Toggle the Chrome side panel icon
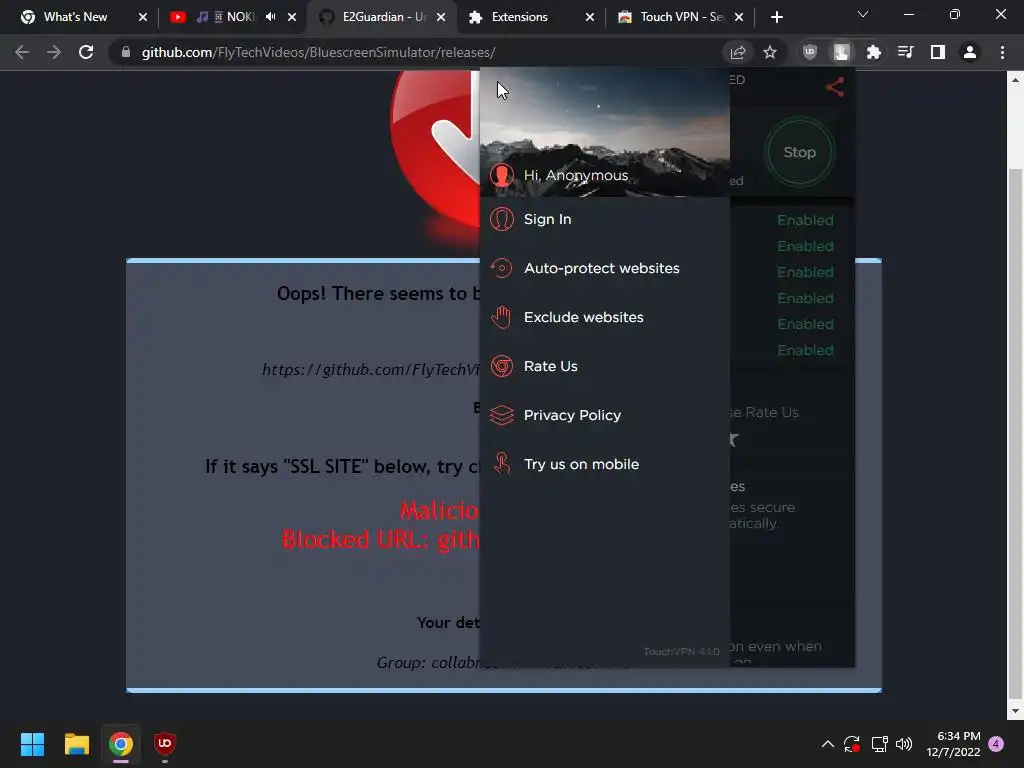The width and height of the screenshot is (1024, 768). point(938,52)
